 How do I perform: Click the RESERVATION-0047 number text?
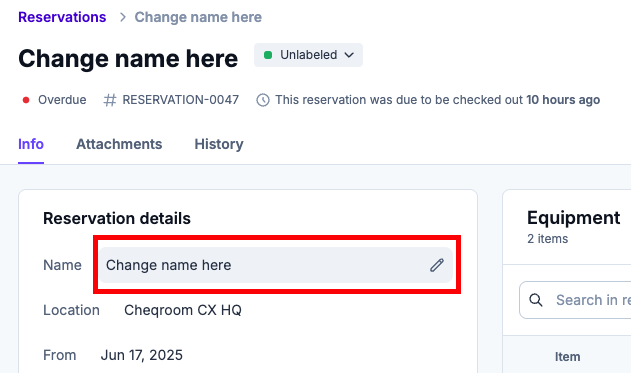click(181, 100)
